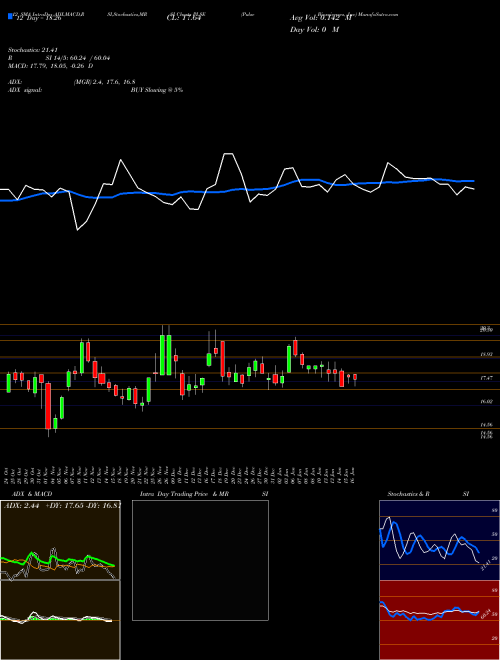Click the 'ADX & MACD' panel title

(x=32, y=494)
